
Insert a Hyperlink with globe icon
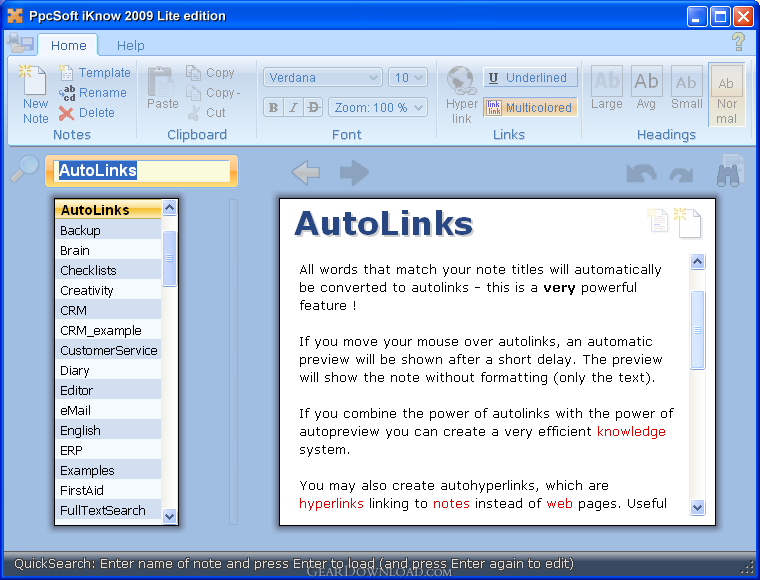pyautogui.click(x=461, y=95)
